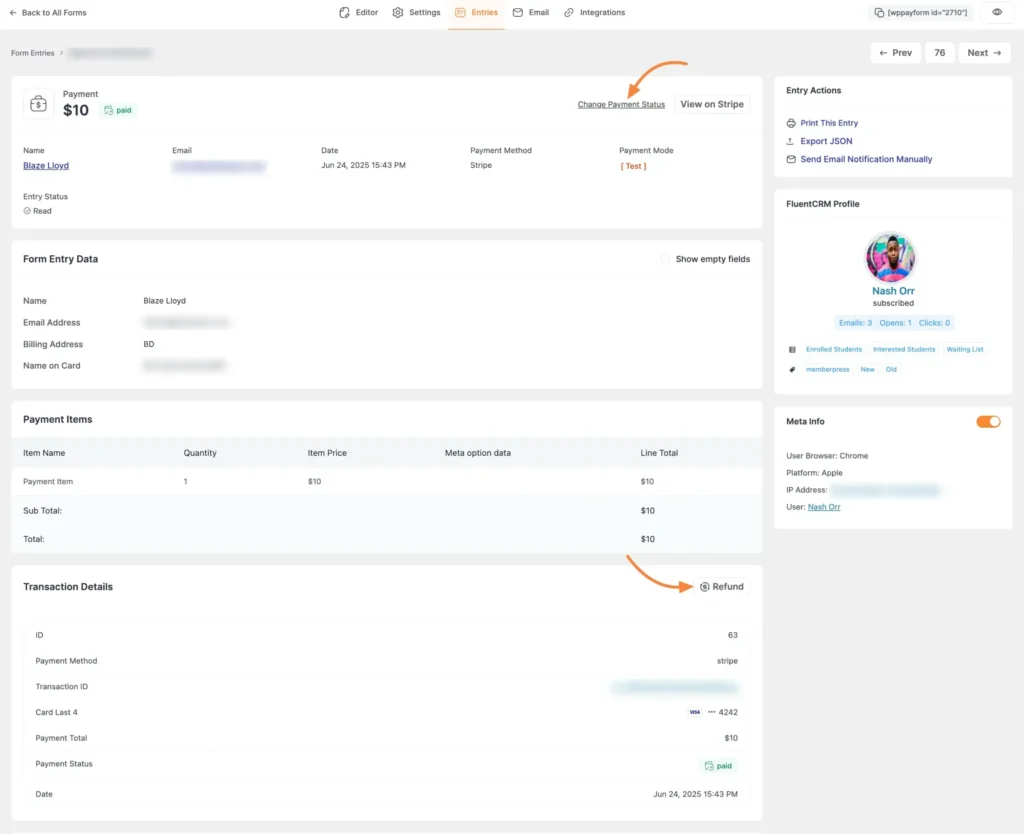Viewport: 1024px width, 834px height.
Task: Open Blaze Lloyd customer link
Action: (46, 166)
